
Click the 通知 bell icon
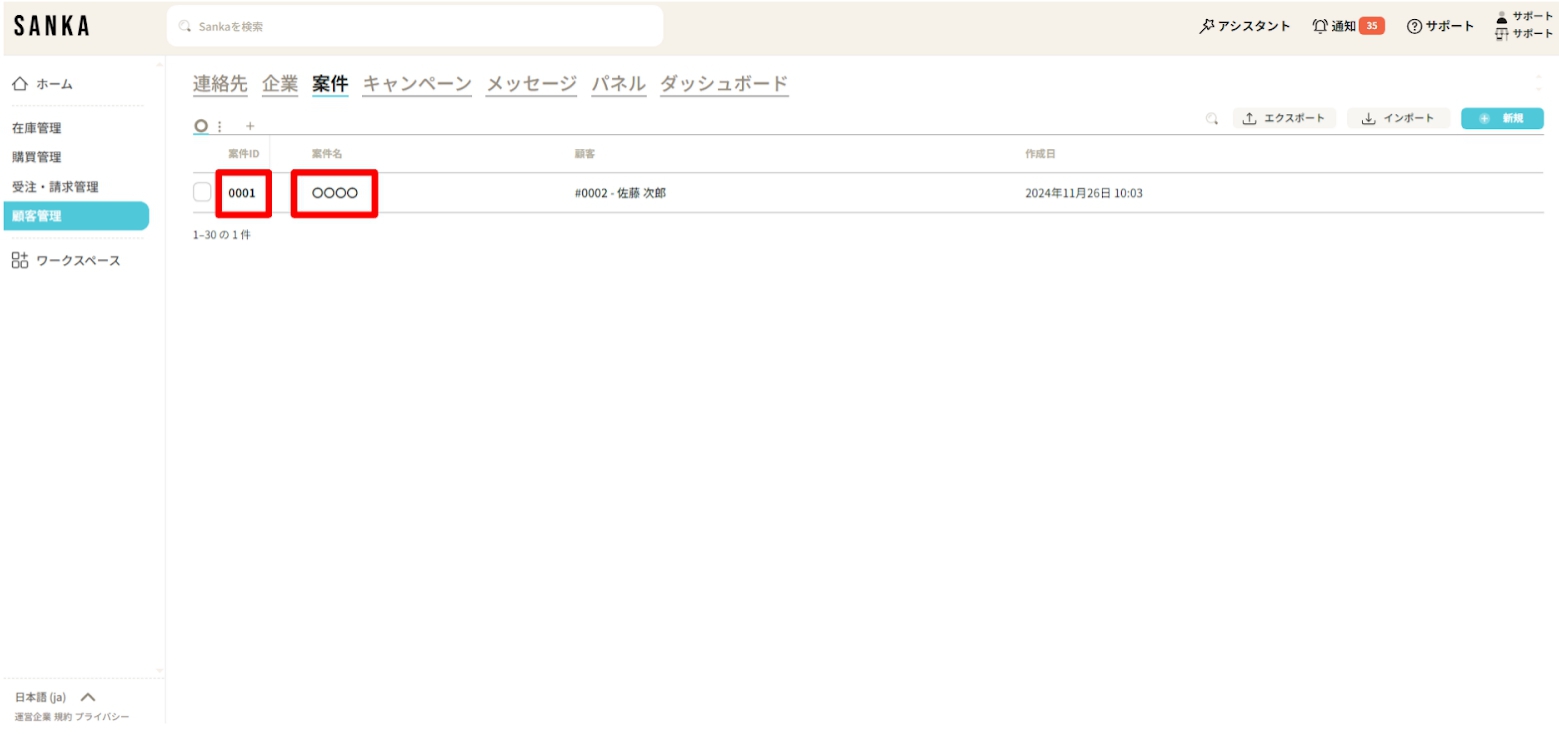point(1320,26)
